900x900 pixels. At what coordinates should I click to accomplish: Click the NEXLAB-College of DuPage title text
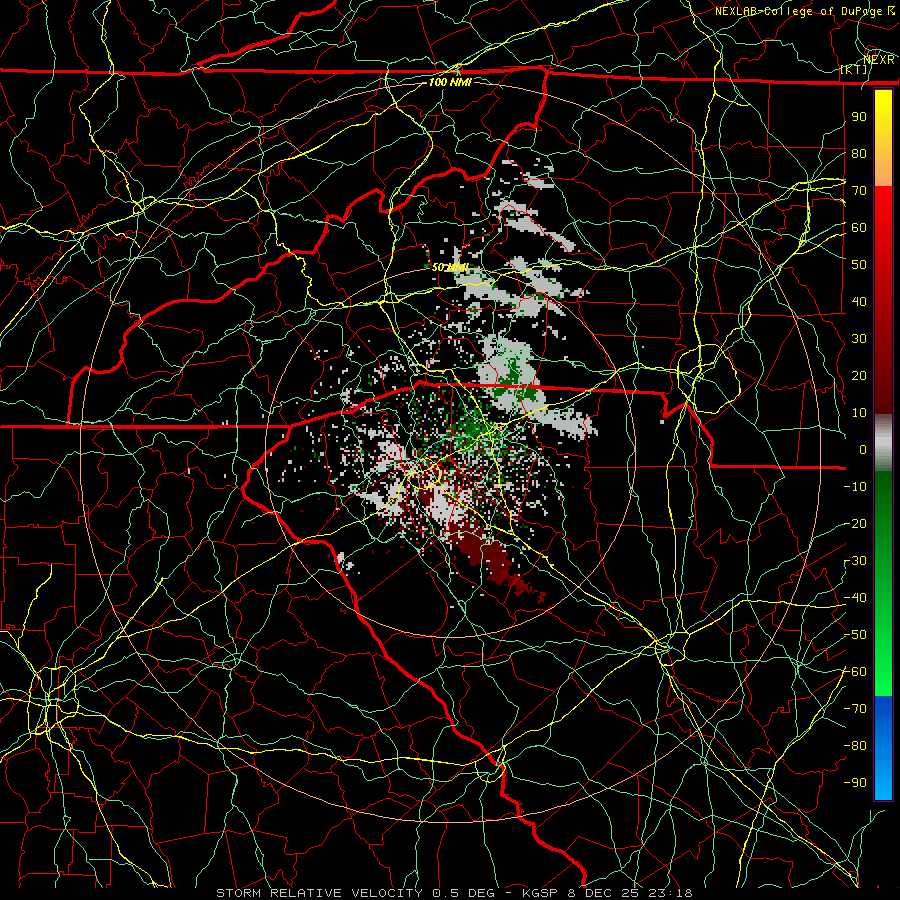coord(800,11)
